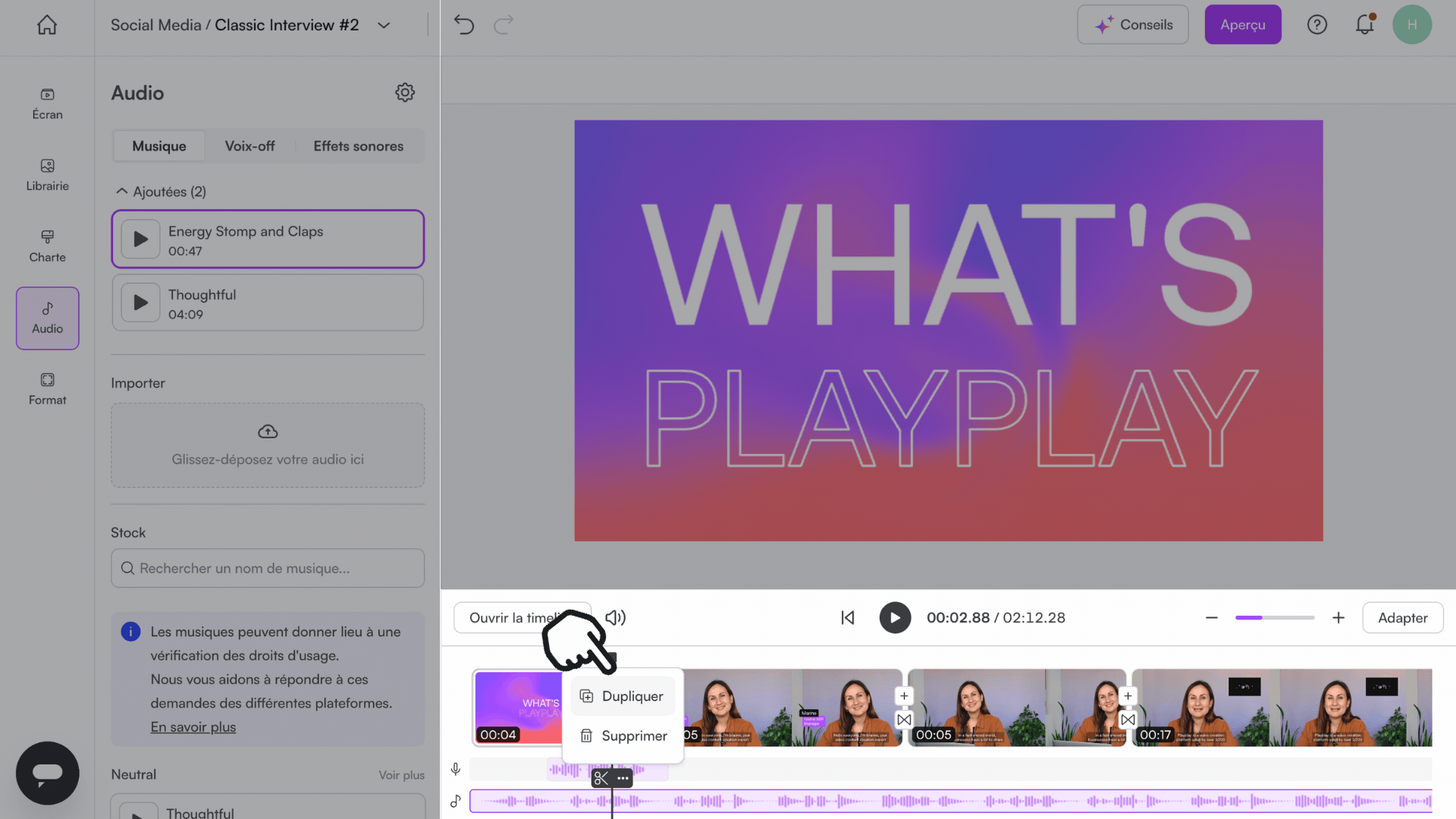Undo the last action
Image resolution: width=1456 pixels, height=819 pixels.
pos(463,24)
